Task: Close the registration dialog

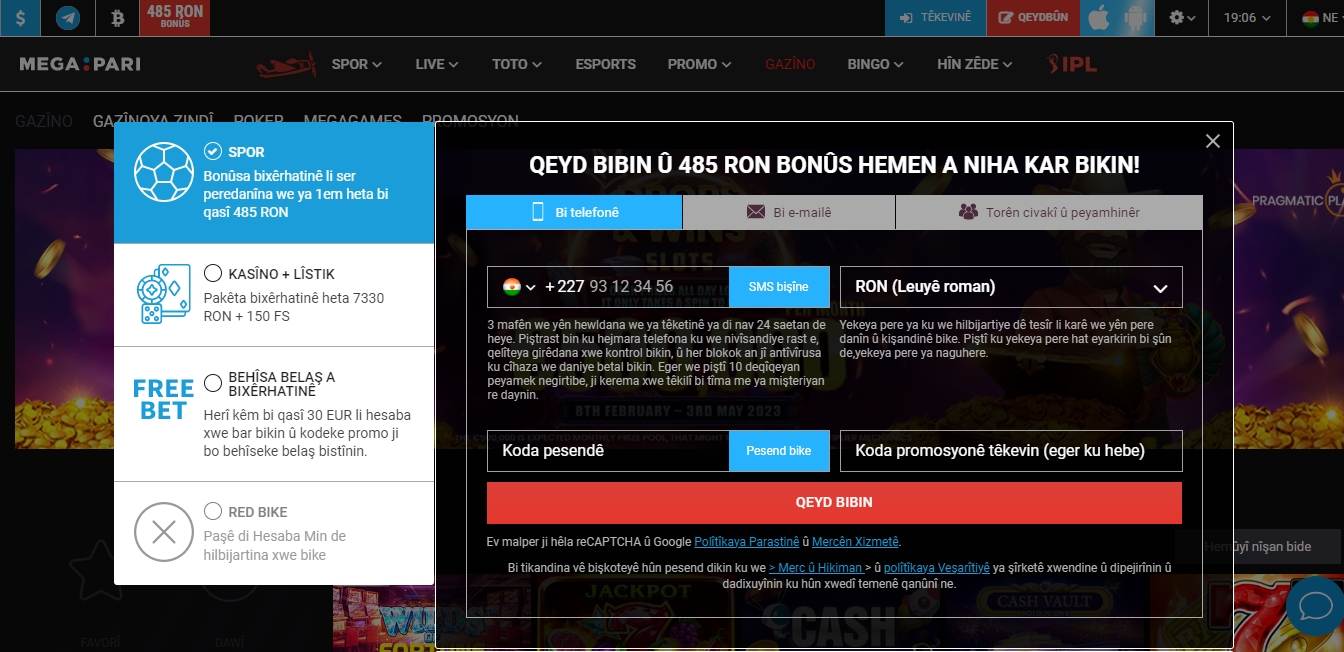Action: [x=1213, y=141]
